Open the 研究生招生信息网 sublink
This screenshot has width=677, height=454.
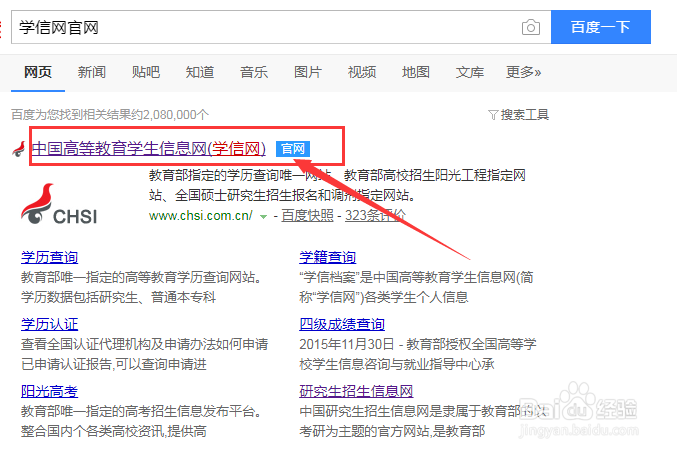(x=356, y=391)
